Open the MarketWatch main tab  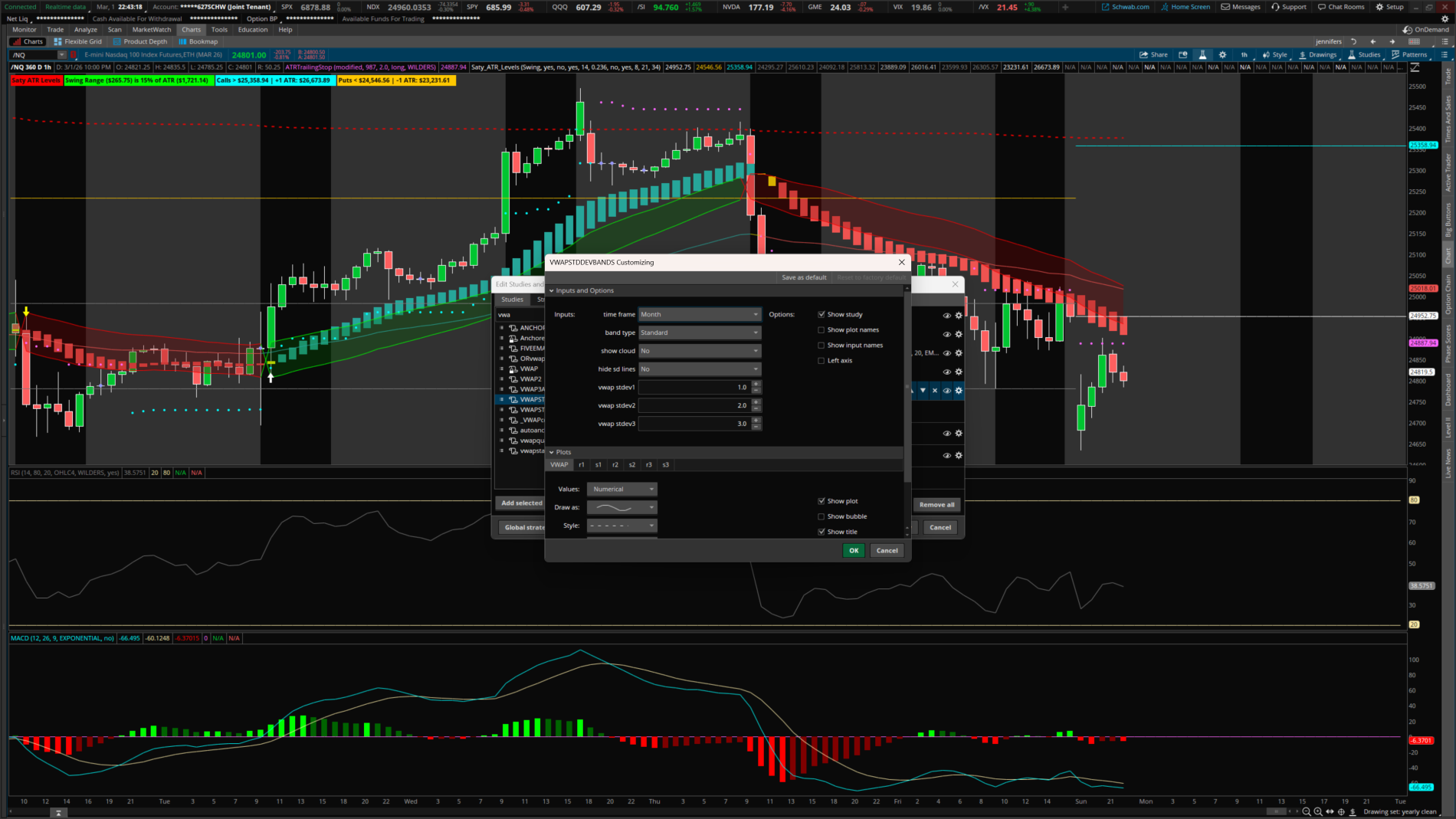152,30
